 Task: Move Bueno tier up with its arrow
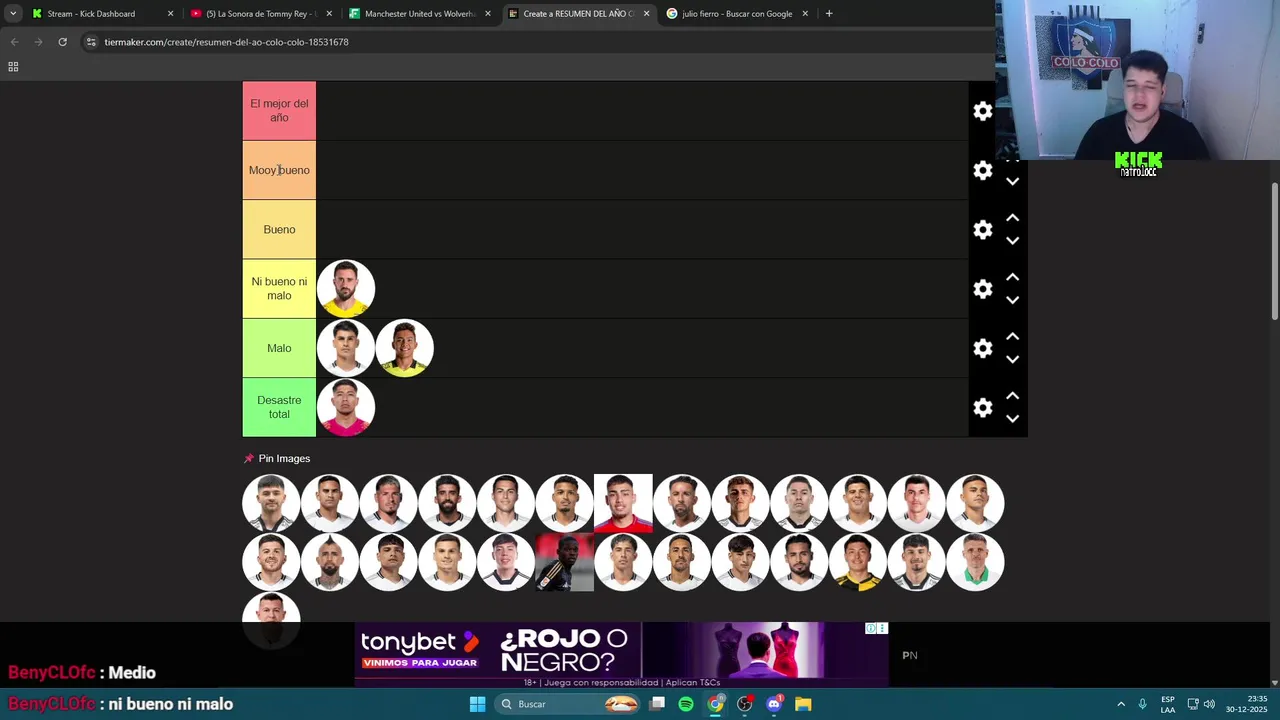click(1012, 218)
